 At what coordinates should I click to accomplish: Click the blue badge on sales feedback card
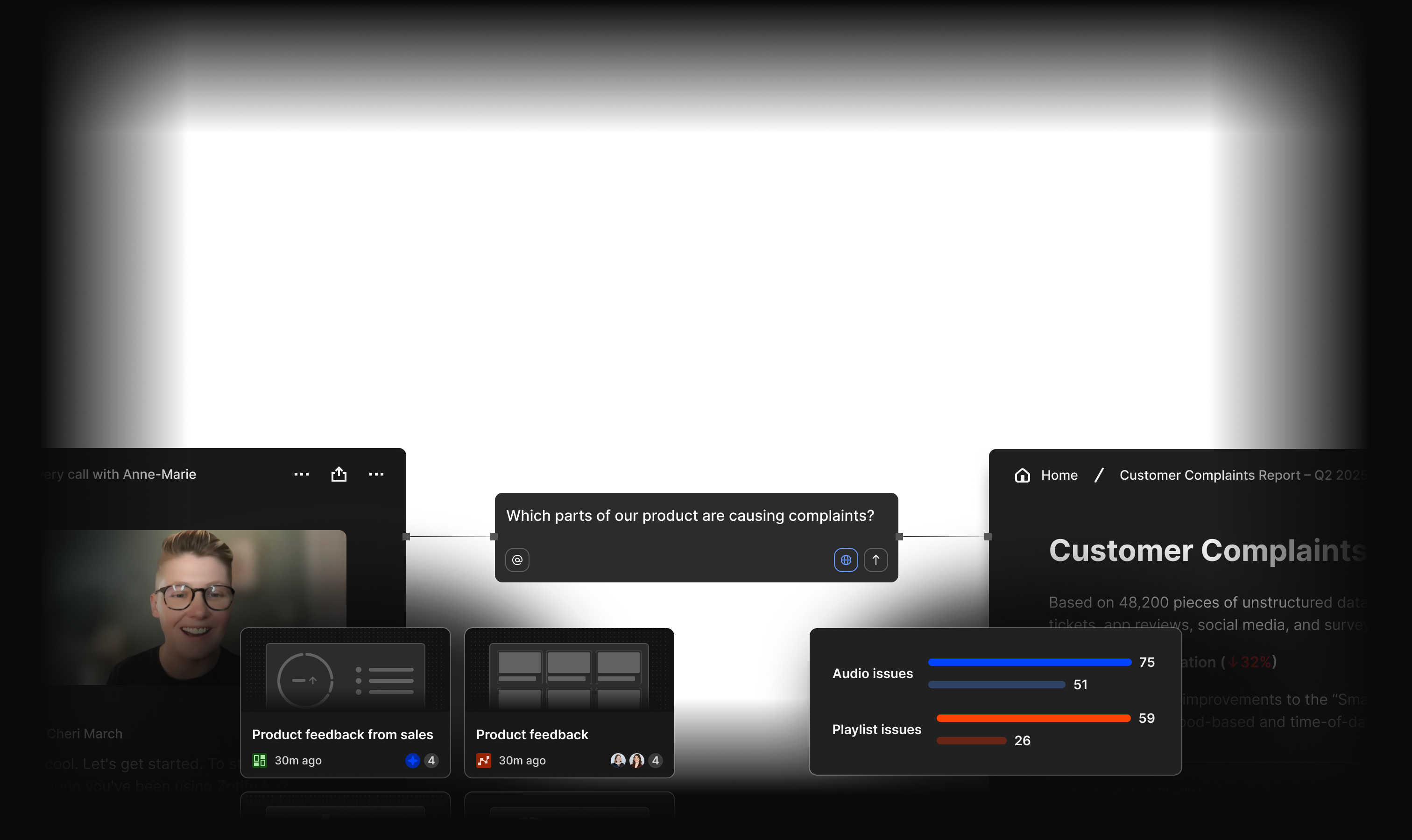[412, 760]
